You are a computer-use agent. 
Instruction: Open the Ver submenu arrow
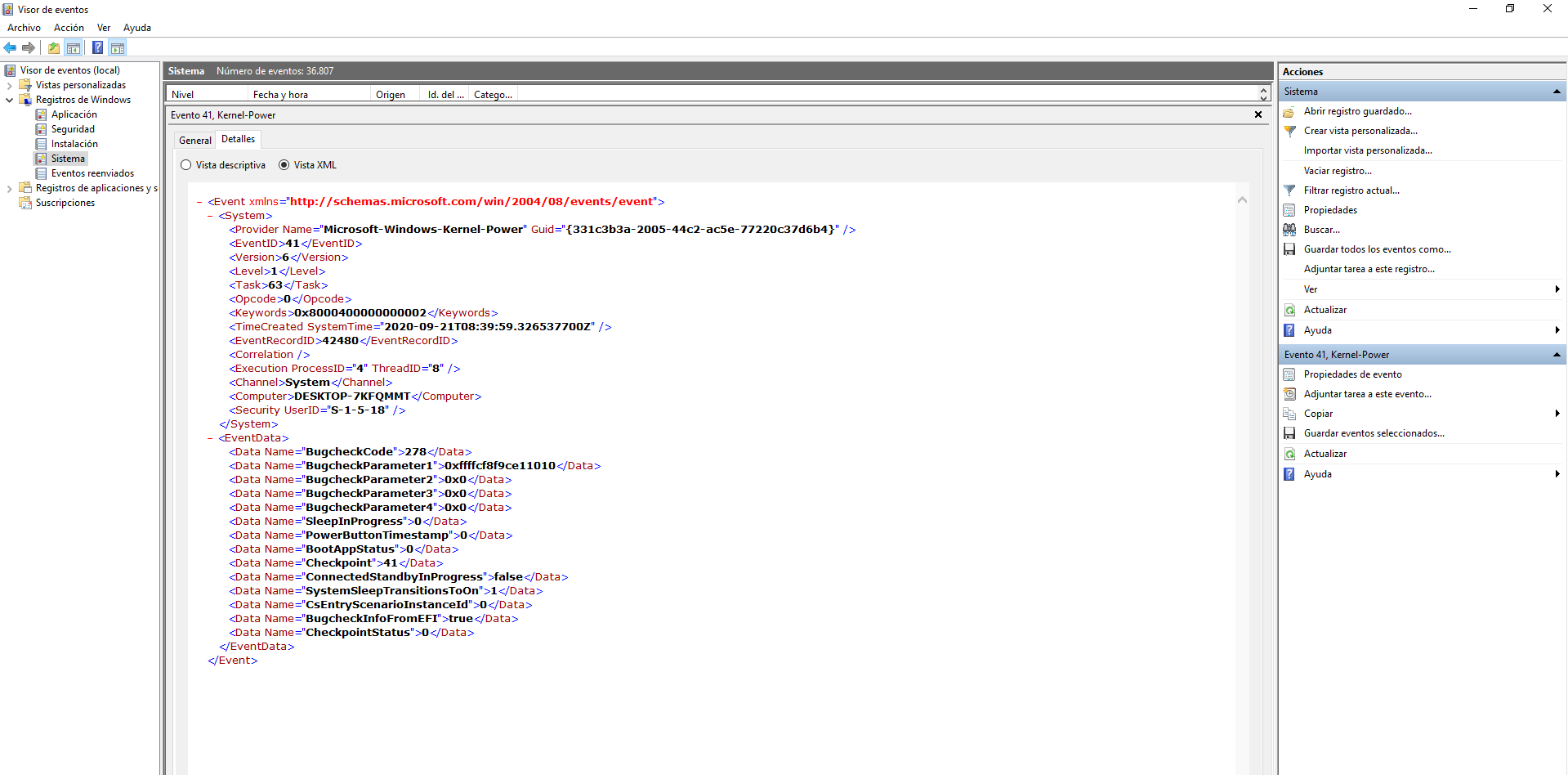1557,289
